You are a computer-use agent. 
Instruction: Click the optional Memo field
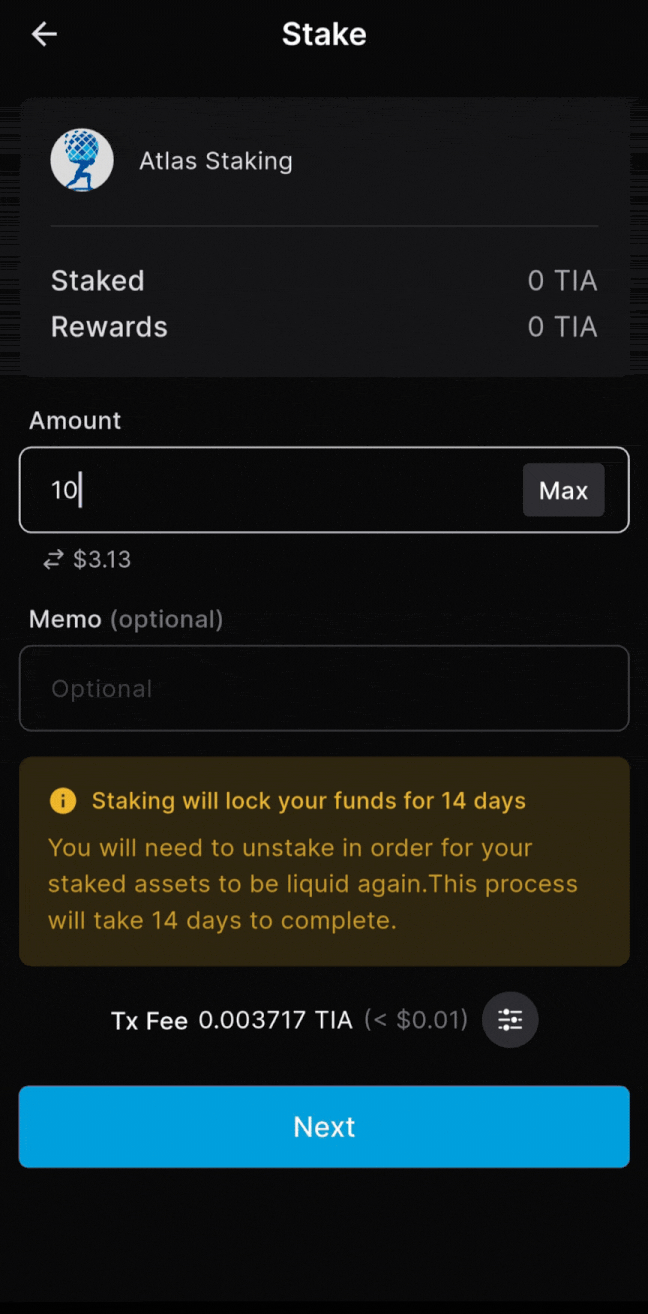tap(324, 688)
